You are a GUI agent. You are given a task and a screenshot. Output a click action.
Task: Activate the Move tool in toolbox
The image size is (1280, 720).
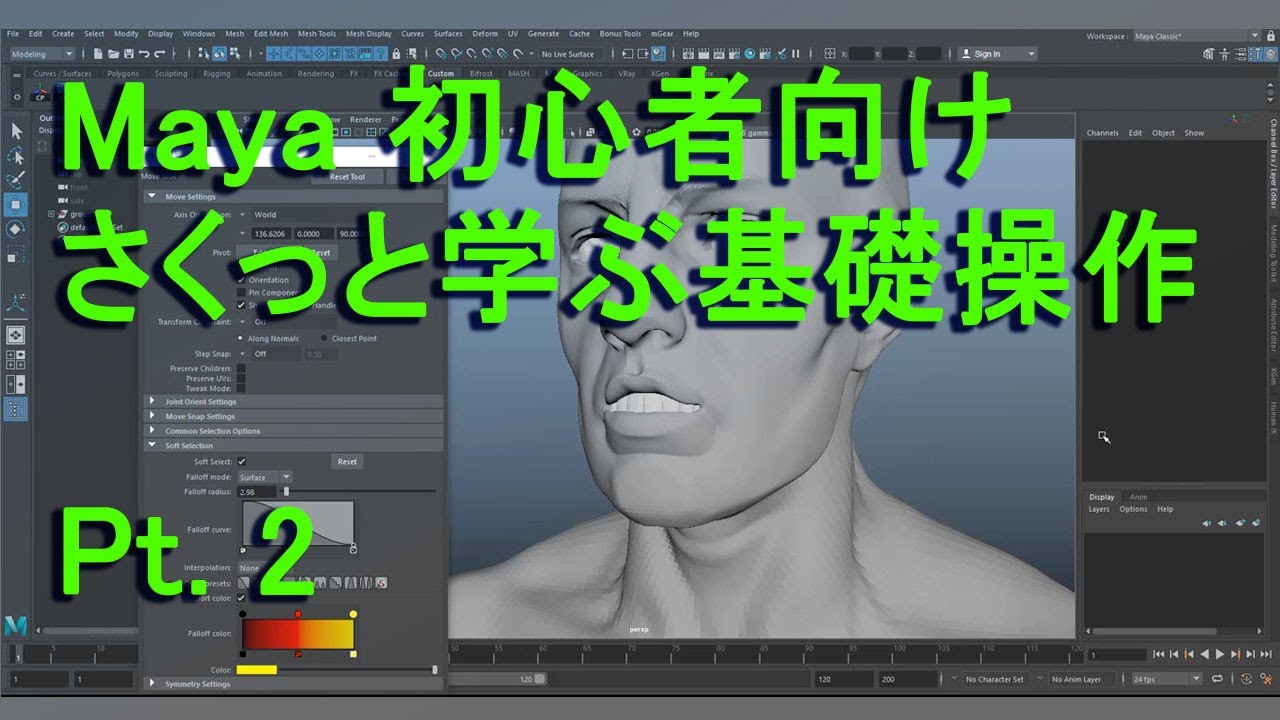(16, 205)
